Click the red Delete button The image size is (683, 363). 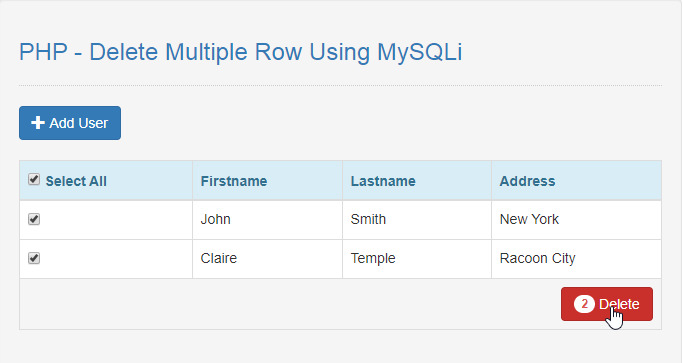607,304
